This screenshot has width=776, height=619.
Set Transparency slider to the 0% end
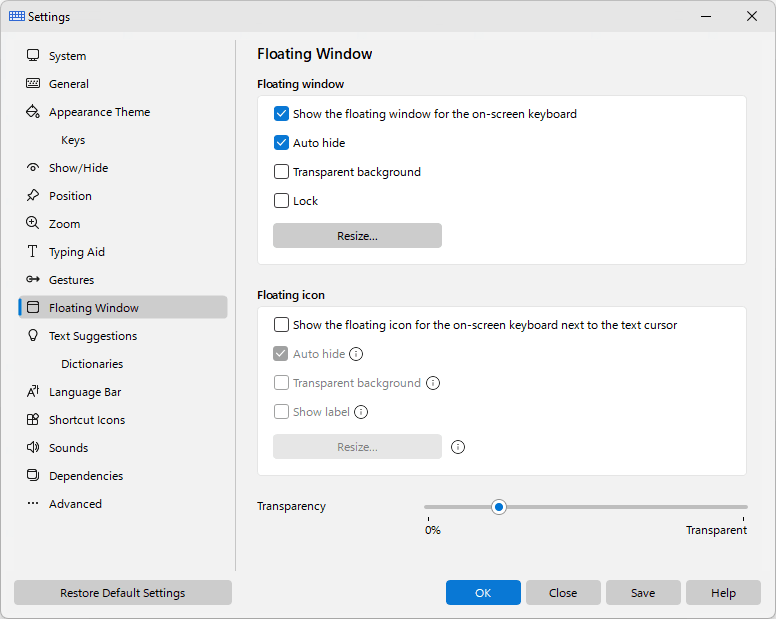point(429,507)
